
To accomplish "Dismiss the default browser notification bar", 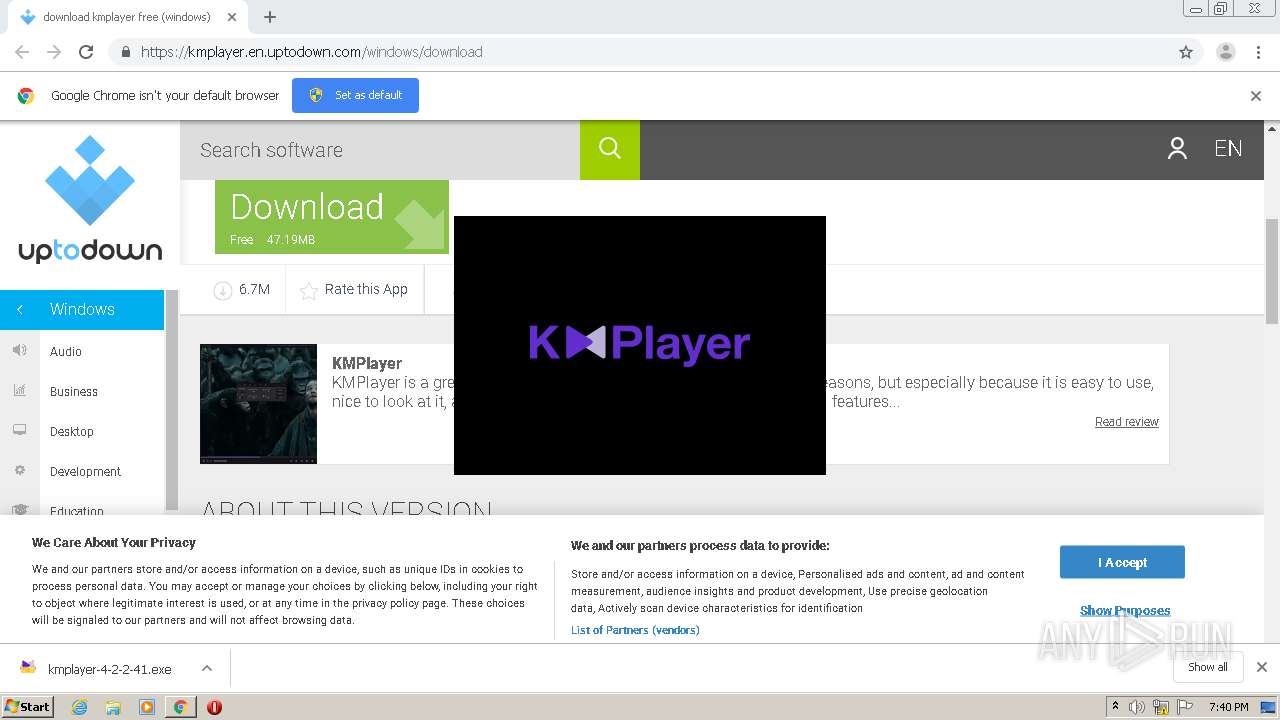I will 1256,96.
